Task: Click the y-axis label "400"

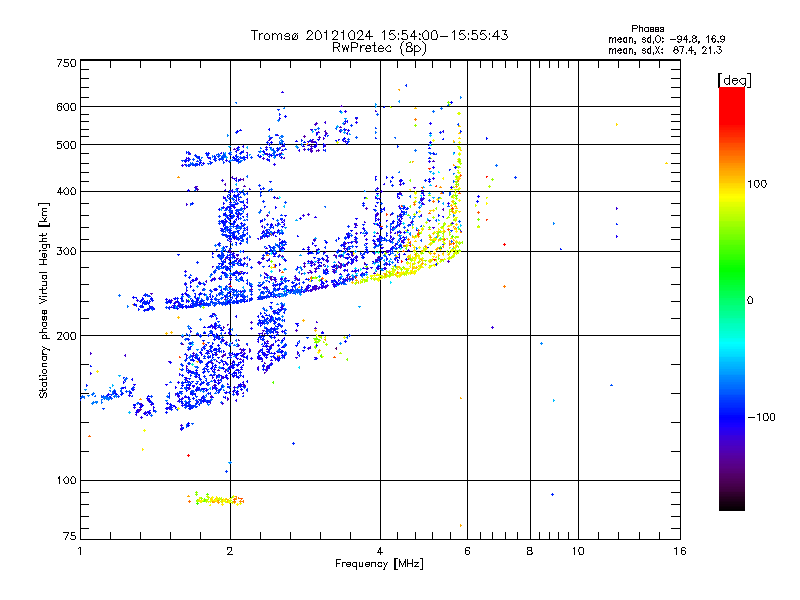Action: click(66, 191)
